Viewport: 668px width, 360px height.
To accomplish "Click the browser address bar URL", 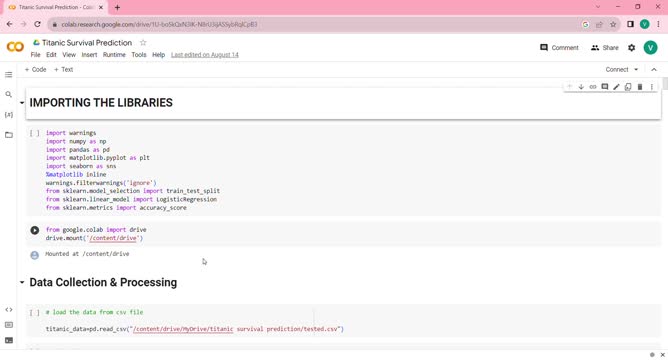I will 159,25.
